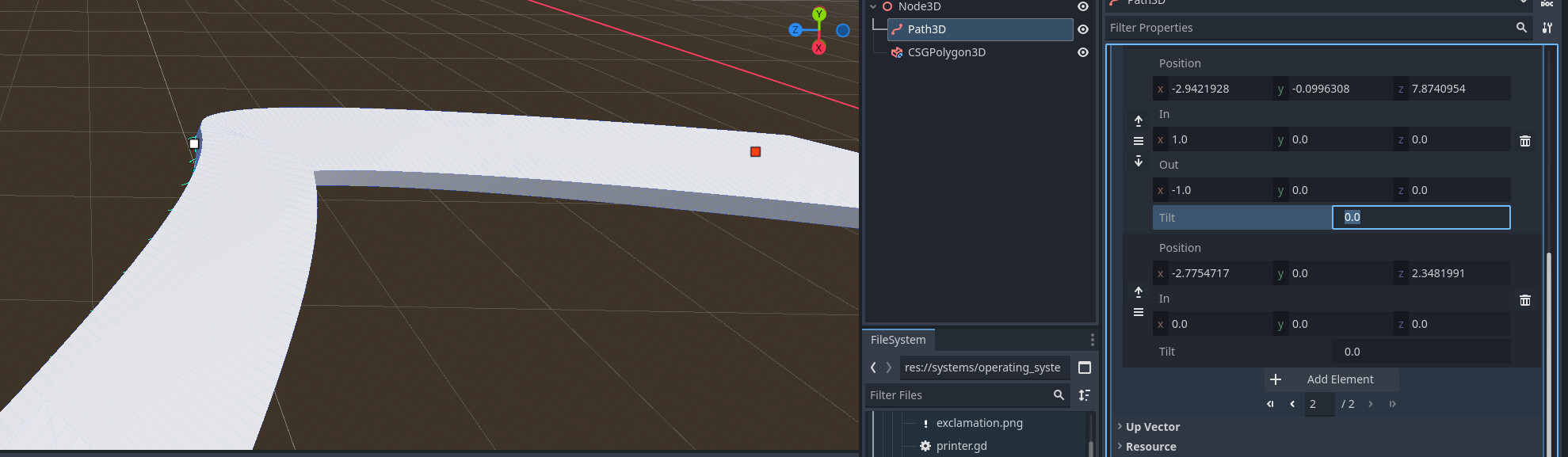Click the Z axis on view gizmo

pyautogui.click(x=795, y=30)
